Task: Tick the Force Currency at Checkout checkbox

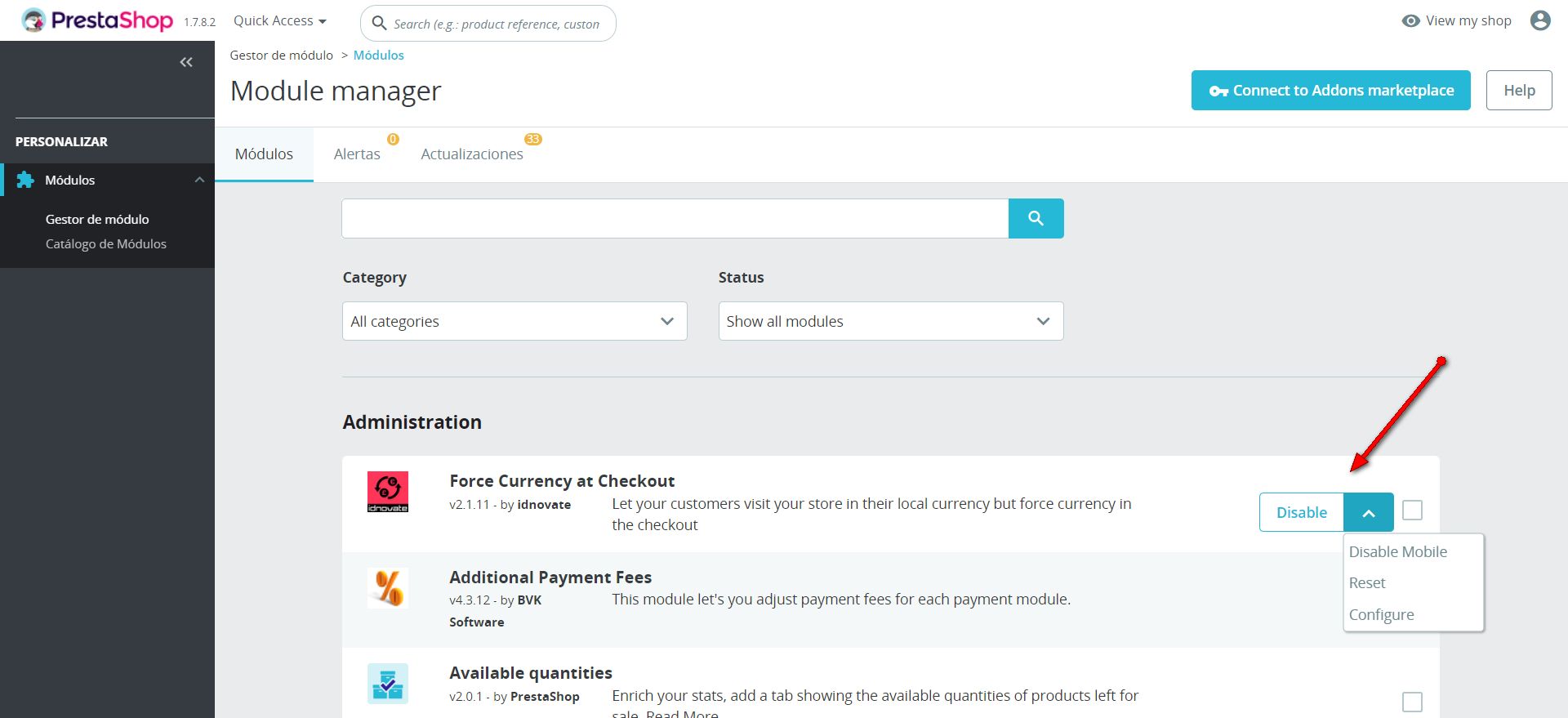Action: pyautogui.click(x=1412, y=511)
